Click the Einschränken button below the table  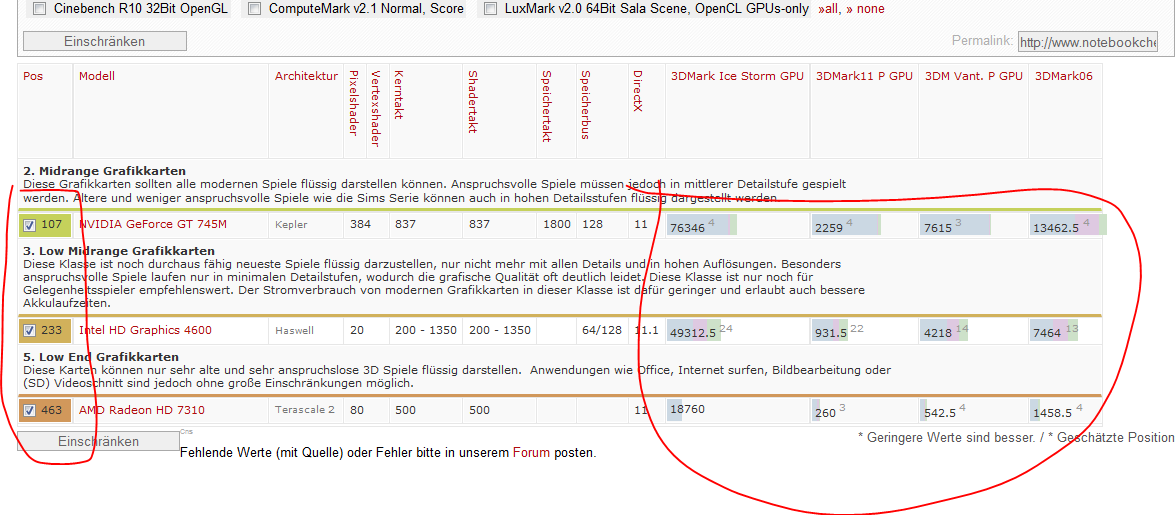pyautogui.click(x=98, y=441)
